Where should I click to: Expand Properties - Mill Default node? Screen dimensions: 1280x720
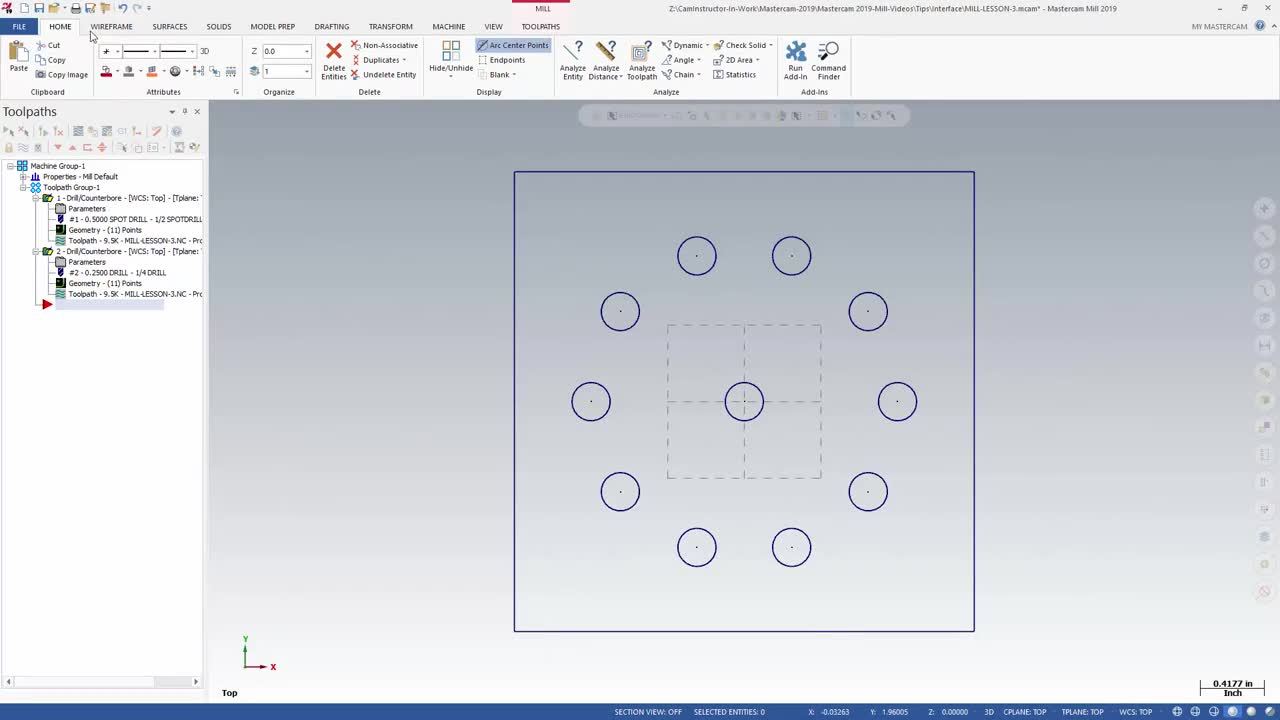[22, 177]
